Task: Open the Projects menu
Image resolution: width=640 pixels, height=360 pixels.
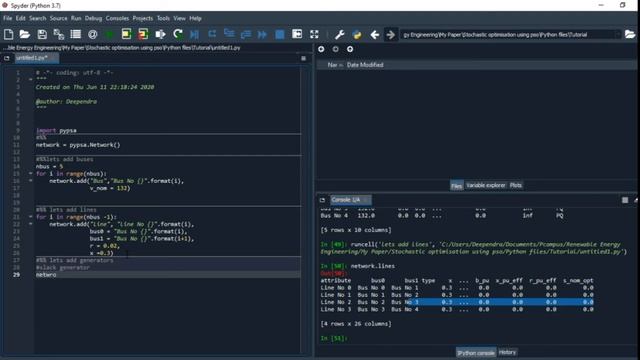Action: (143, 18)
